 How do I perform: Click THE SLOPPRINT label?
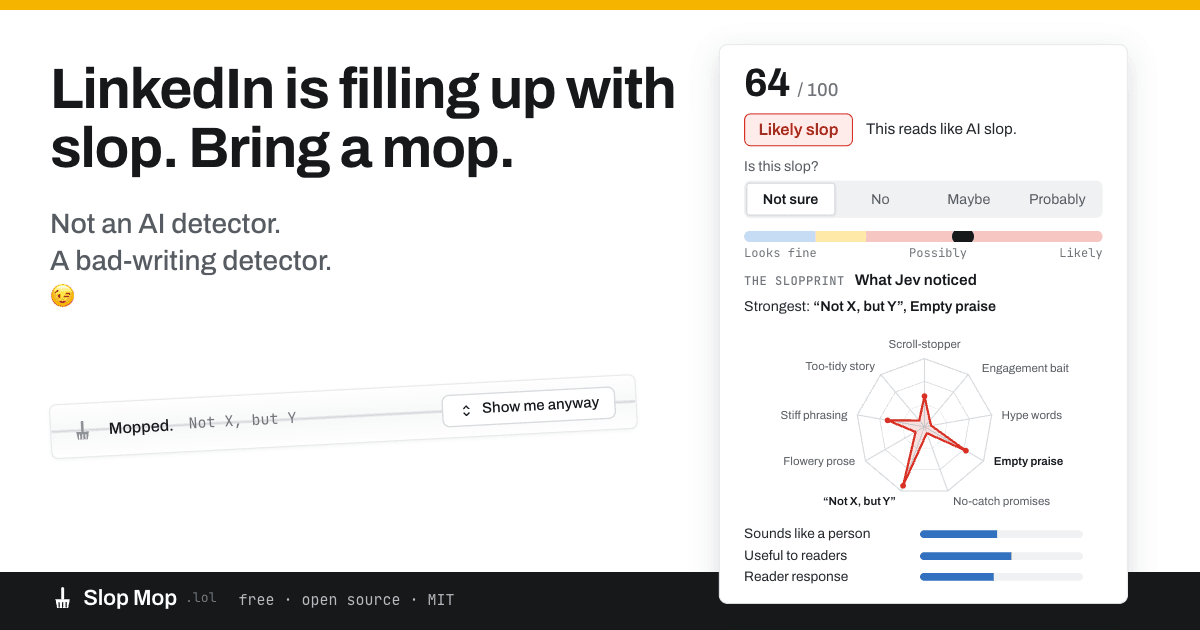794,281
